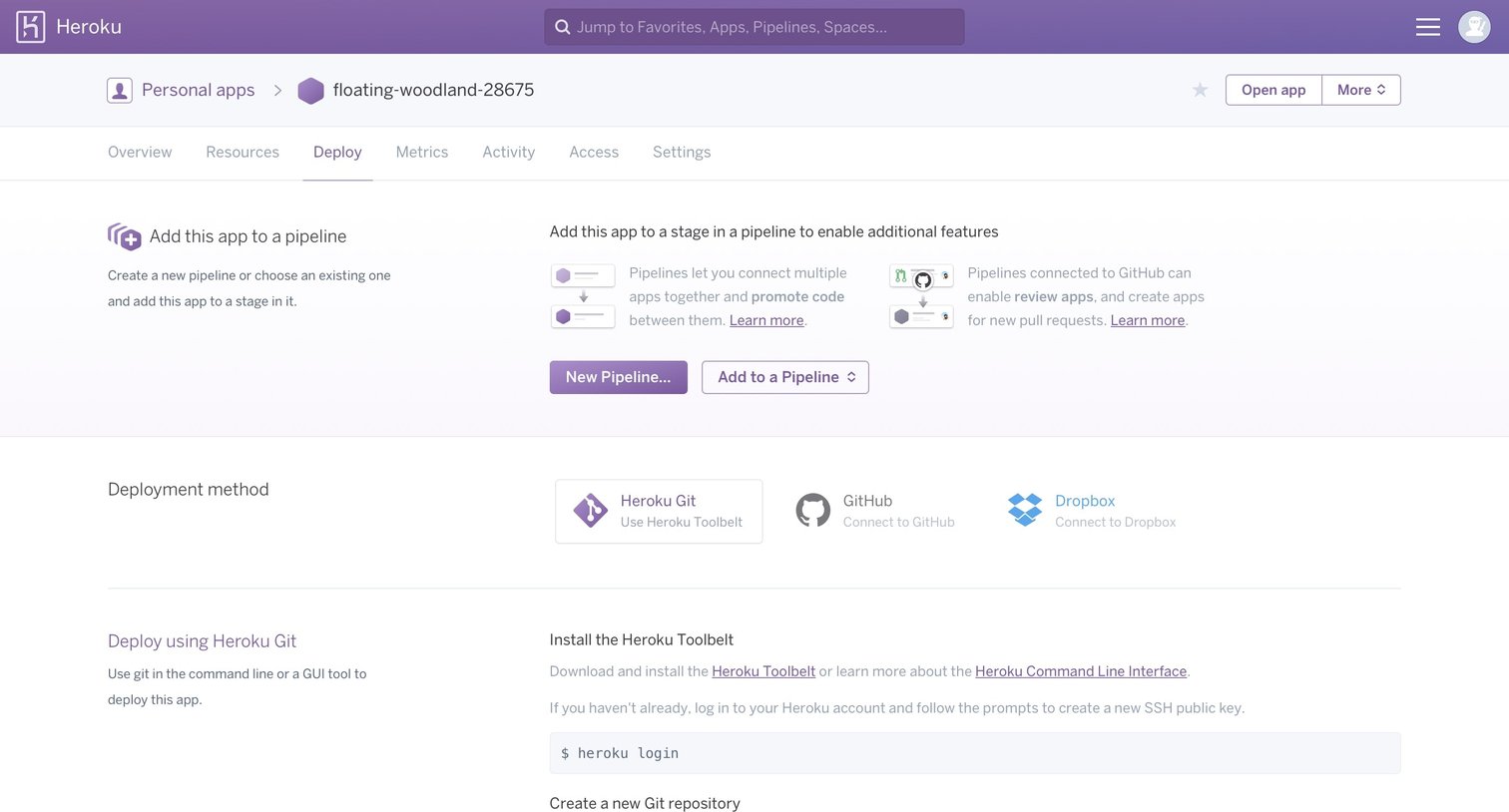
Task: Expand the Add to a Pipeline dropdown
Action: [x=785, y=377]
